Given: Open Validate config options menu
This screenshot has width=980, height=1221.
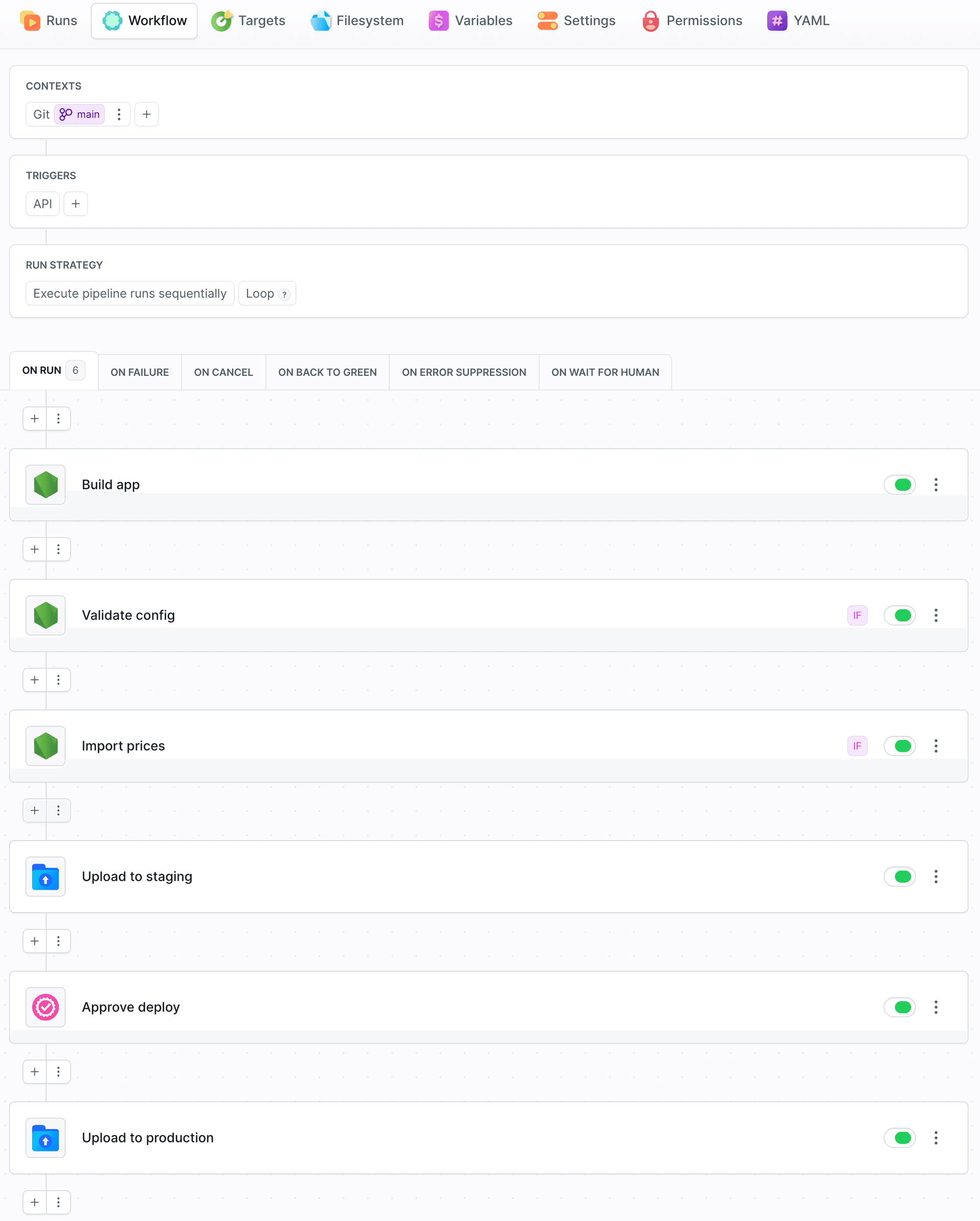Looking at the screenshot, I should 936,615.
